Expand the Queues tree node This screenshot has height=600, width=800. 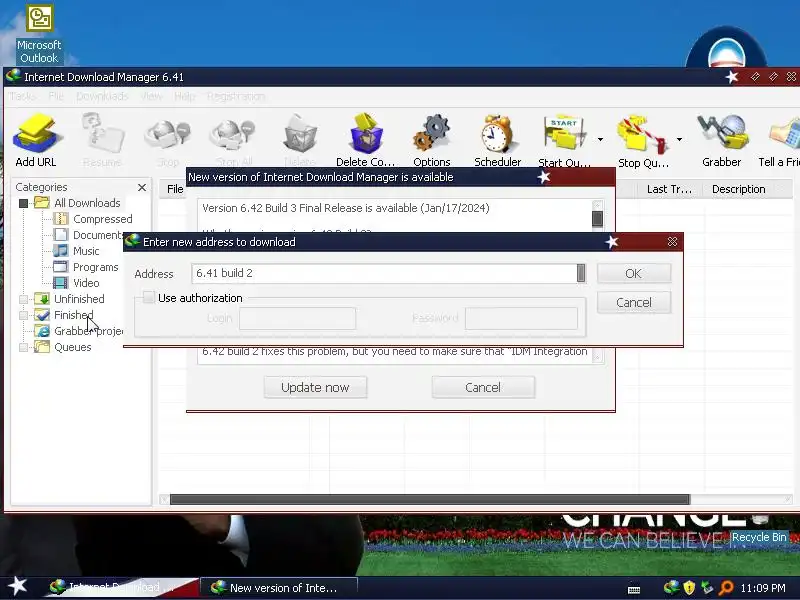click(23, 347)
